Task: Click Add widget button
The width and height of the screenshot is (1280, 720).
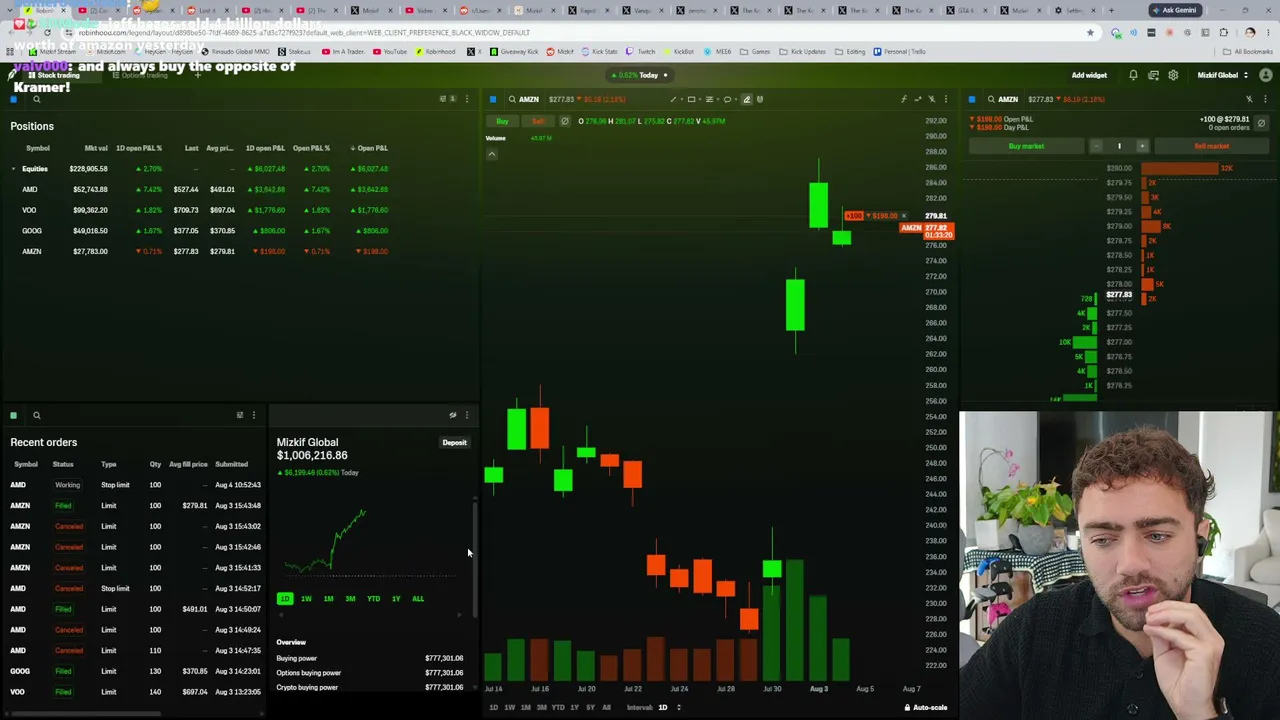Action: pos(1089,75)
